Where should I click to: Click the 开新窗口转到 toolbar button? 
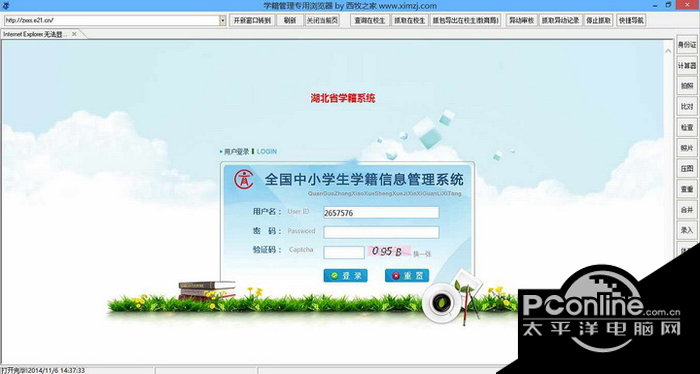click(252, 21)
